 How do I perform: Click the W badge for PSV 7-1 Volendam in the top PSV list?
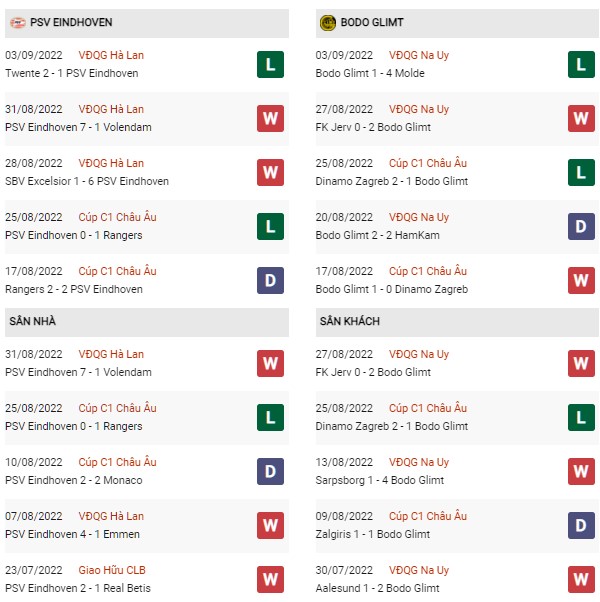(x=270, y=118)
